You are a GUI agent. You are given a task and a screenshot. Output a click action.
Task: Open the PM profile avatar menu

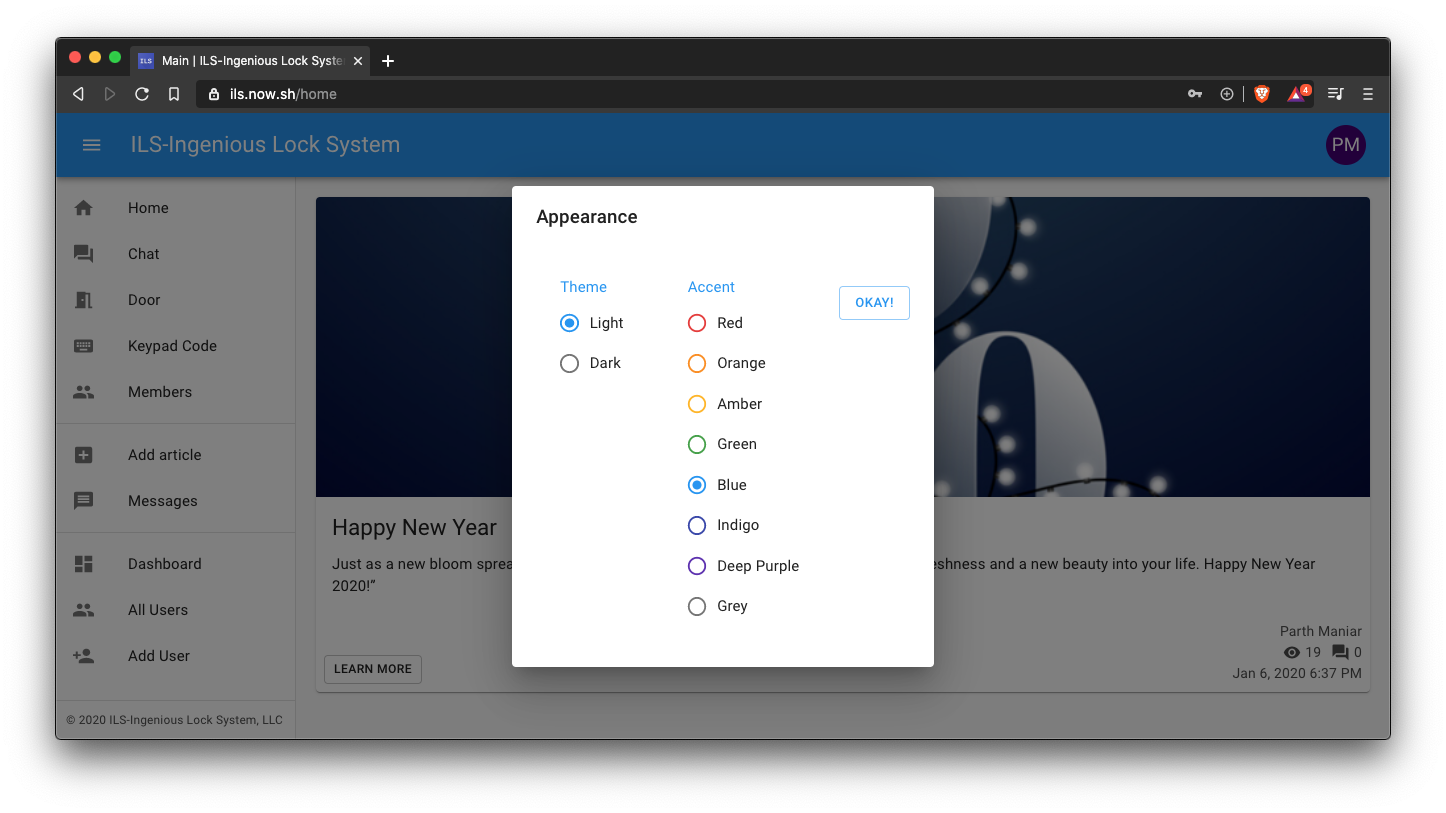pyautogui.click(x=1345, y=145)
